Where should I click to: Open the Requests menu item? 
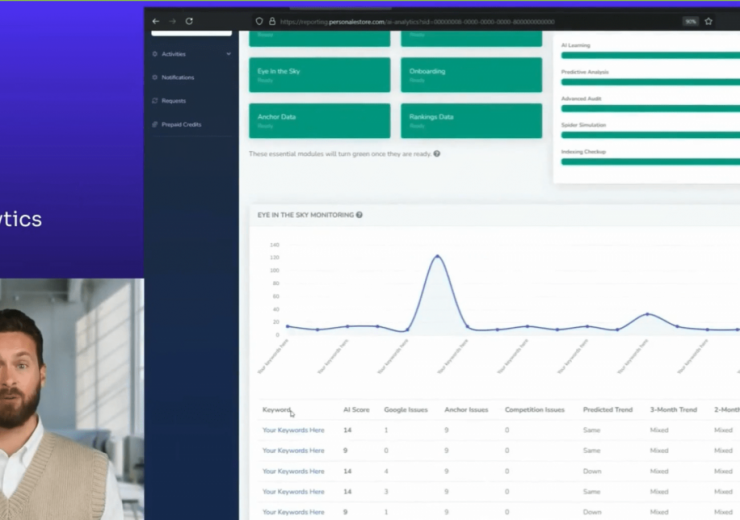coord(174,101)
